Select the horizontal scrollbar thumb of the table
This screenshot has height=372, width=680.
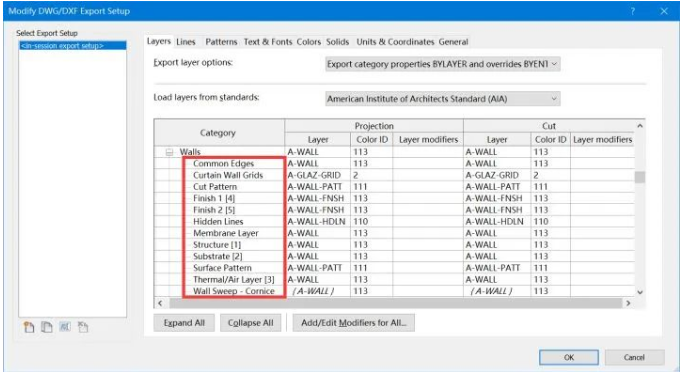(396, 303)
